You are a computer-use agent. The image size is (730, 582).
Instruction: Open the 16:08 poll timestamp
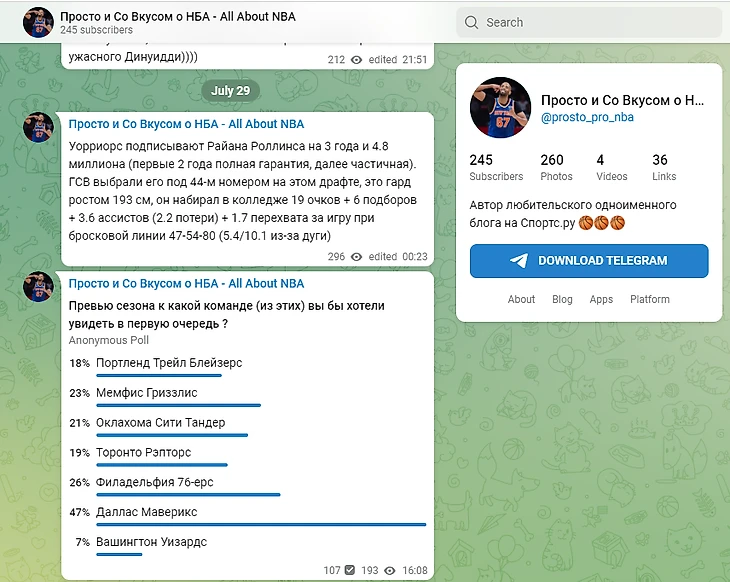(414, 570)
